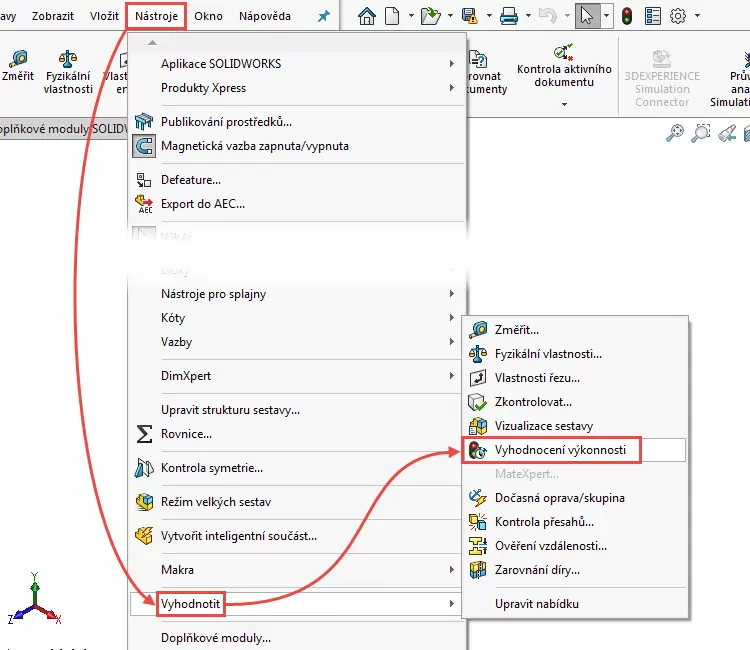Click Upravit nabídku

pyautogui.click(x=575, y=604)
